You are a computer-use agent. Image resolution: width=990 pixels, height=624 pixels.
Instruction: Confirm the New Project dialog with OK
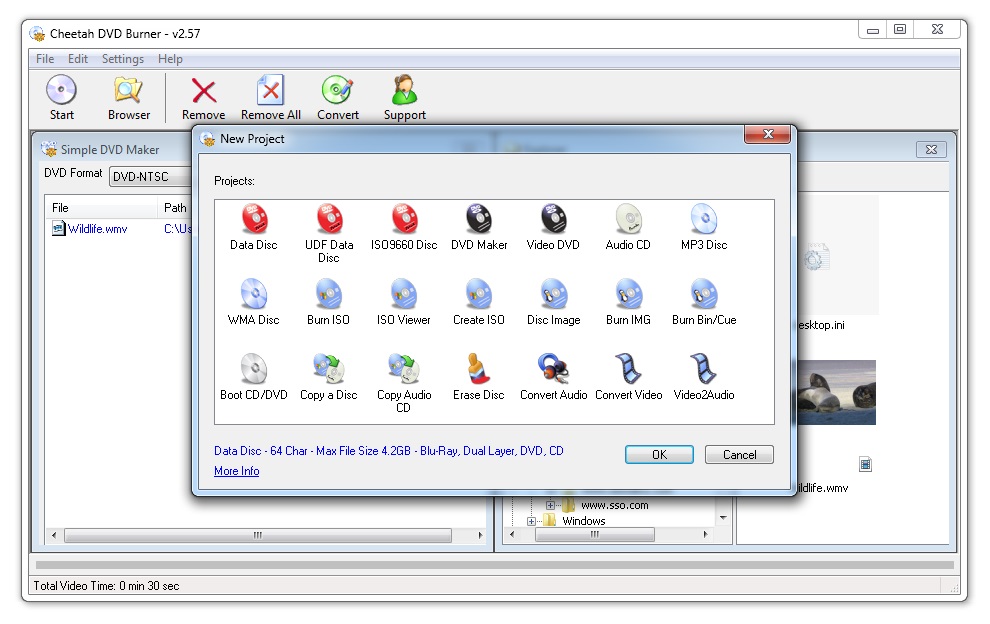coord(659,454)
